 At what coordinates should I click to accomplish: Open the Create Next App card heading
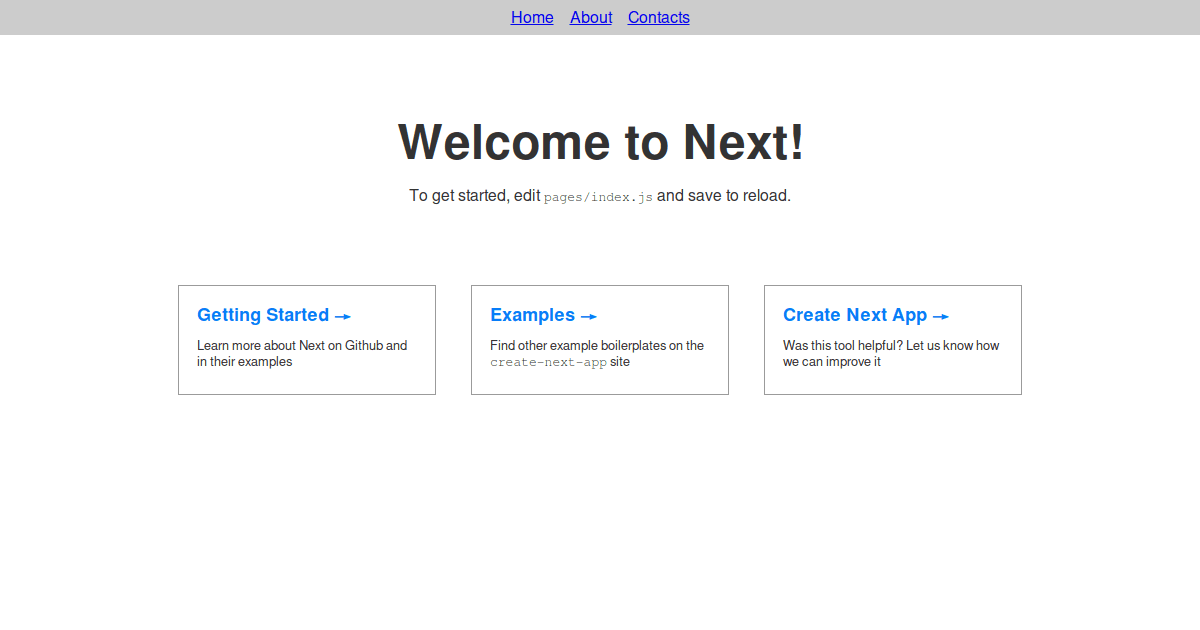866,315
